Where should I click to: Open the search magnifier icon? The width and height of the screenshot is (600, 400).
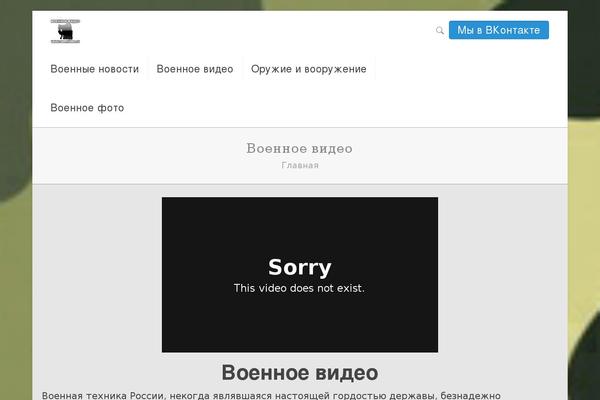(440, 30)
